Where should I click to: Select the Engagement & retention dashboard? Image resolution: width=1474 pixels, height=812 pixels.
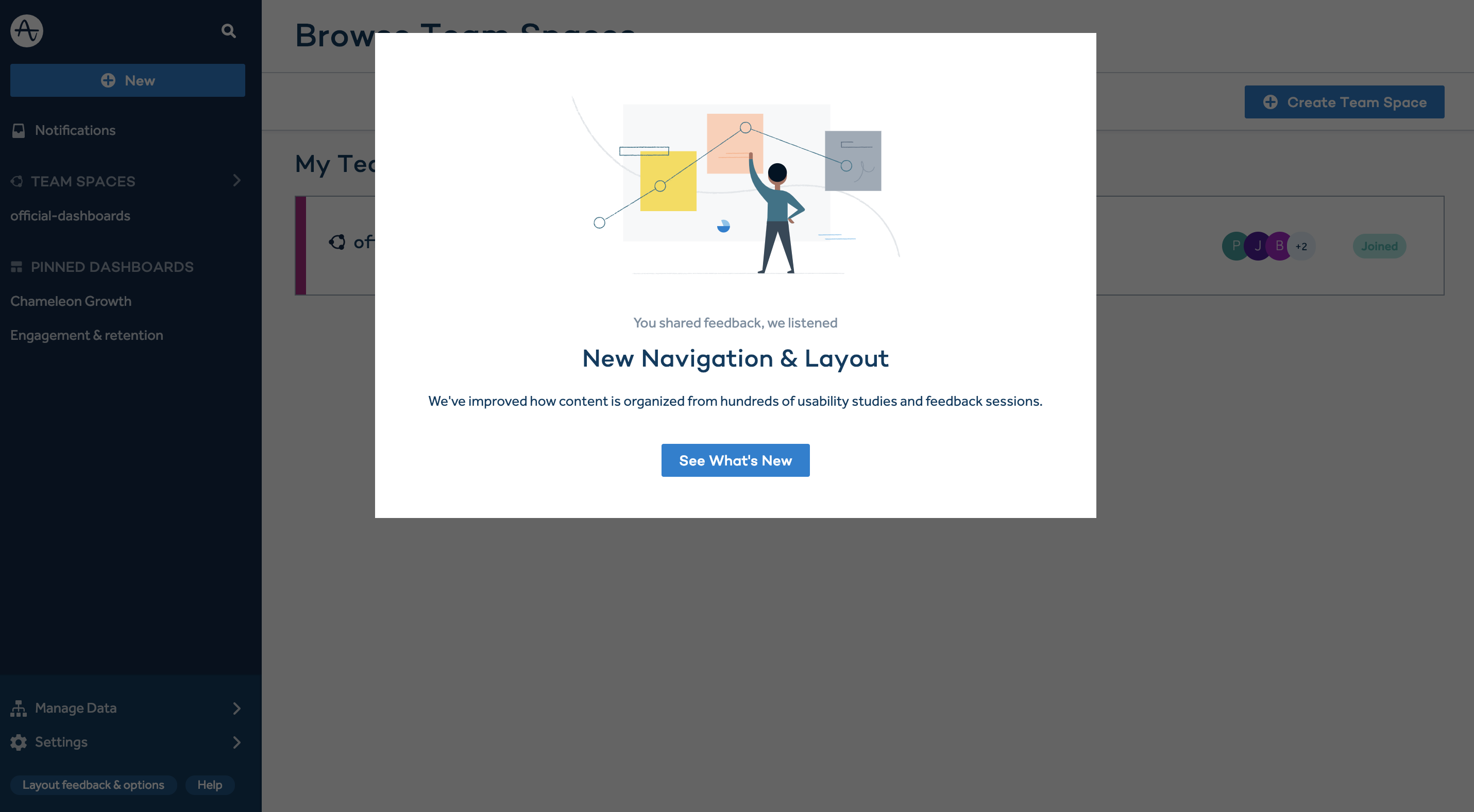[86, 335]
